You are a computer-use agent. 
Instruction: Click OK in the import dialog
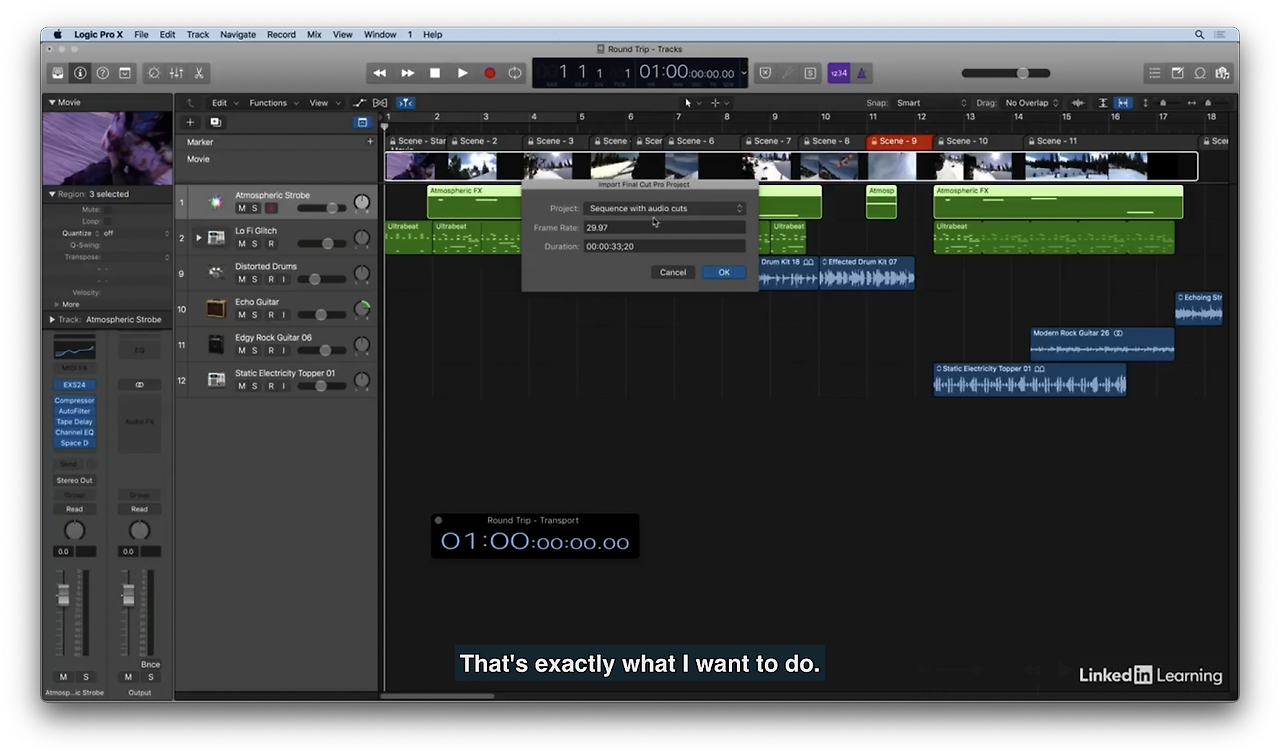point(724,272)
